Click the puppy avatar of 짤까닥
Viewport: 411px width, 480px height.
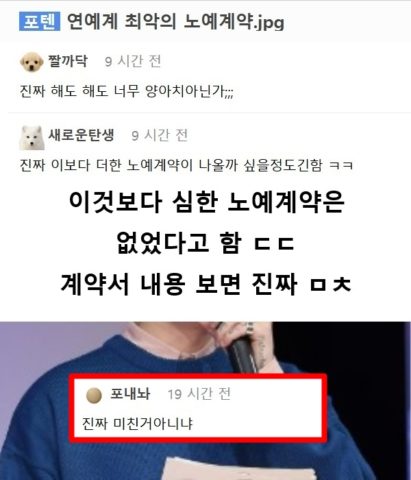(x=32, y=62)
